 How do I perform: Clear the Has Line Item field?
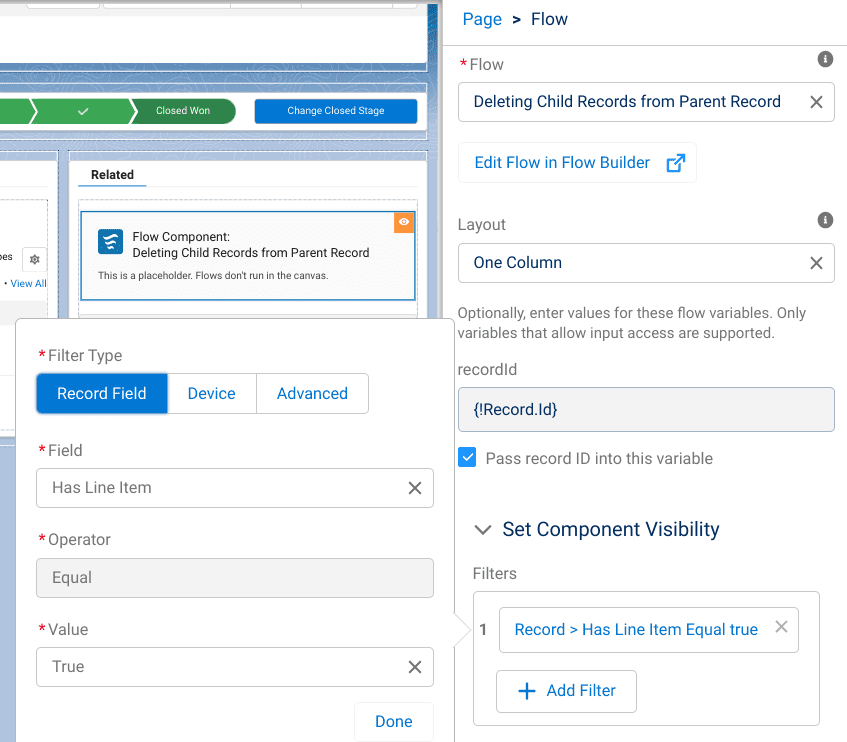415,488
